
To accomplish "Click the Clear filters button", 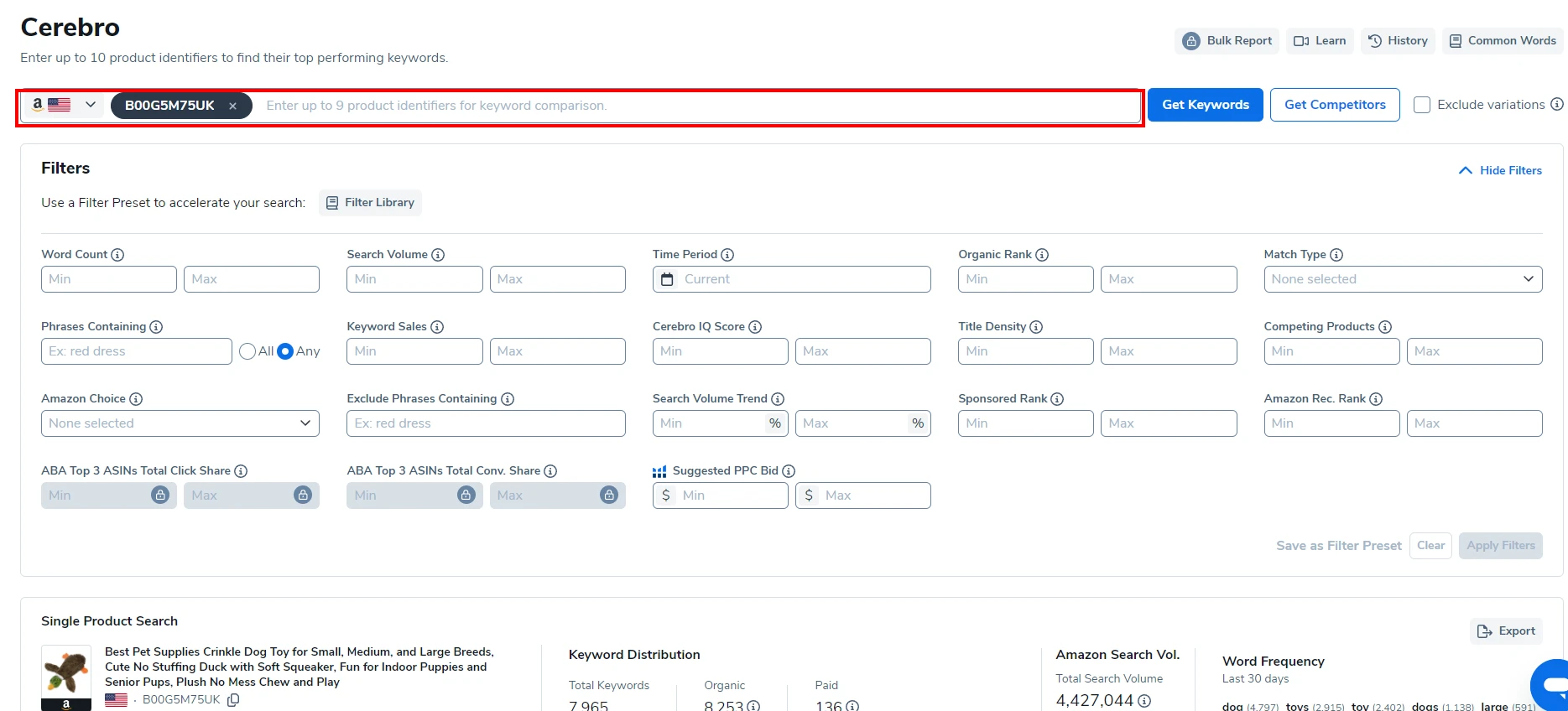I will (x=1430, y=546).
